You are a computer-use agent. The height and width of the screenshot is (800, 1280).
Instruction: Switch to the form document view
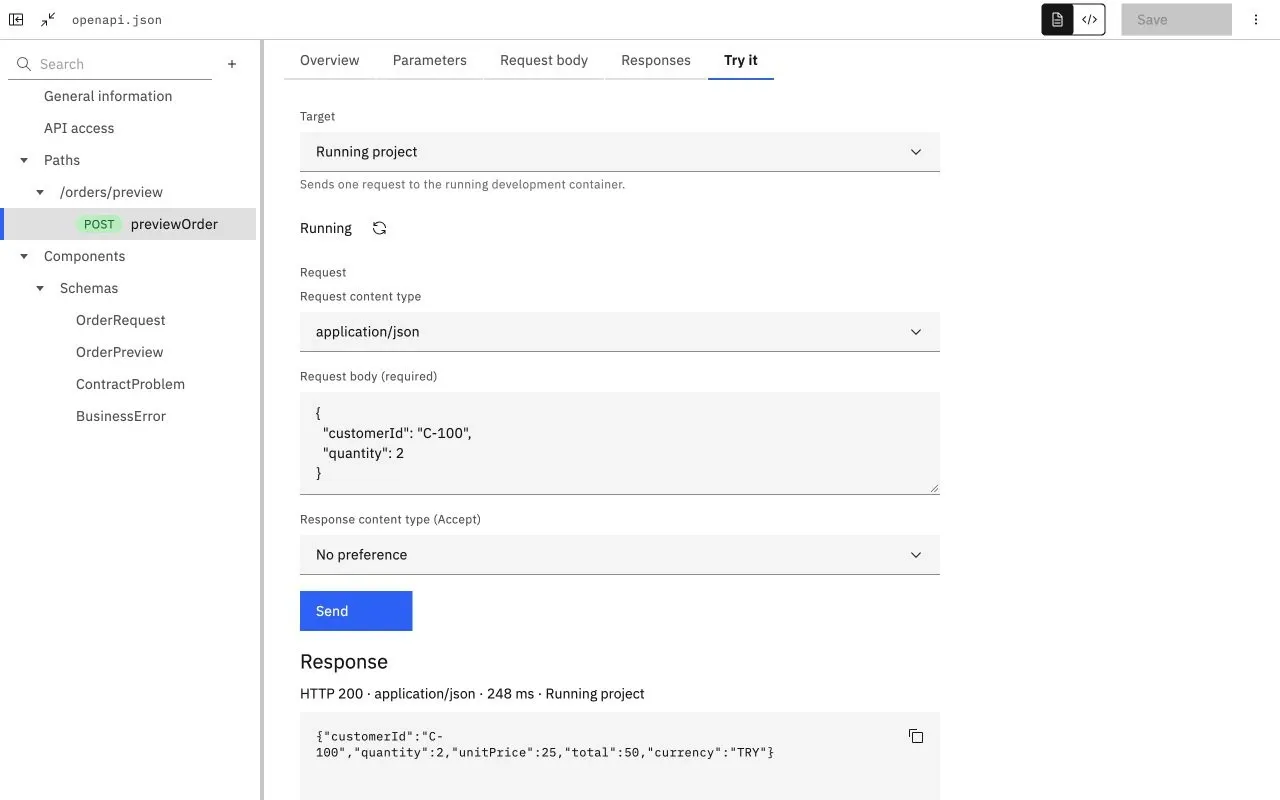(x=1057, y=19)
